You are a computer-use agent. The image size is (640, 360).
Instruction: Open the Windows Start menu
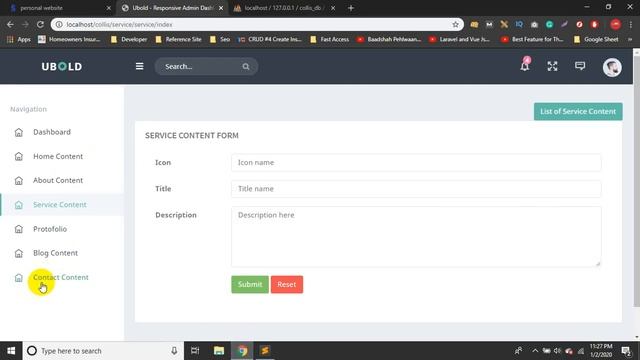coord(11,351)
